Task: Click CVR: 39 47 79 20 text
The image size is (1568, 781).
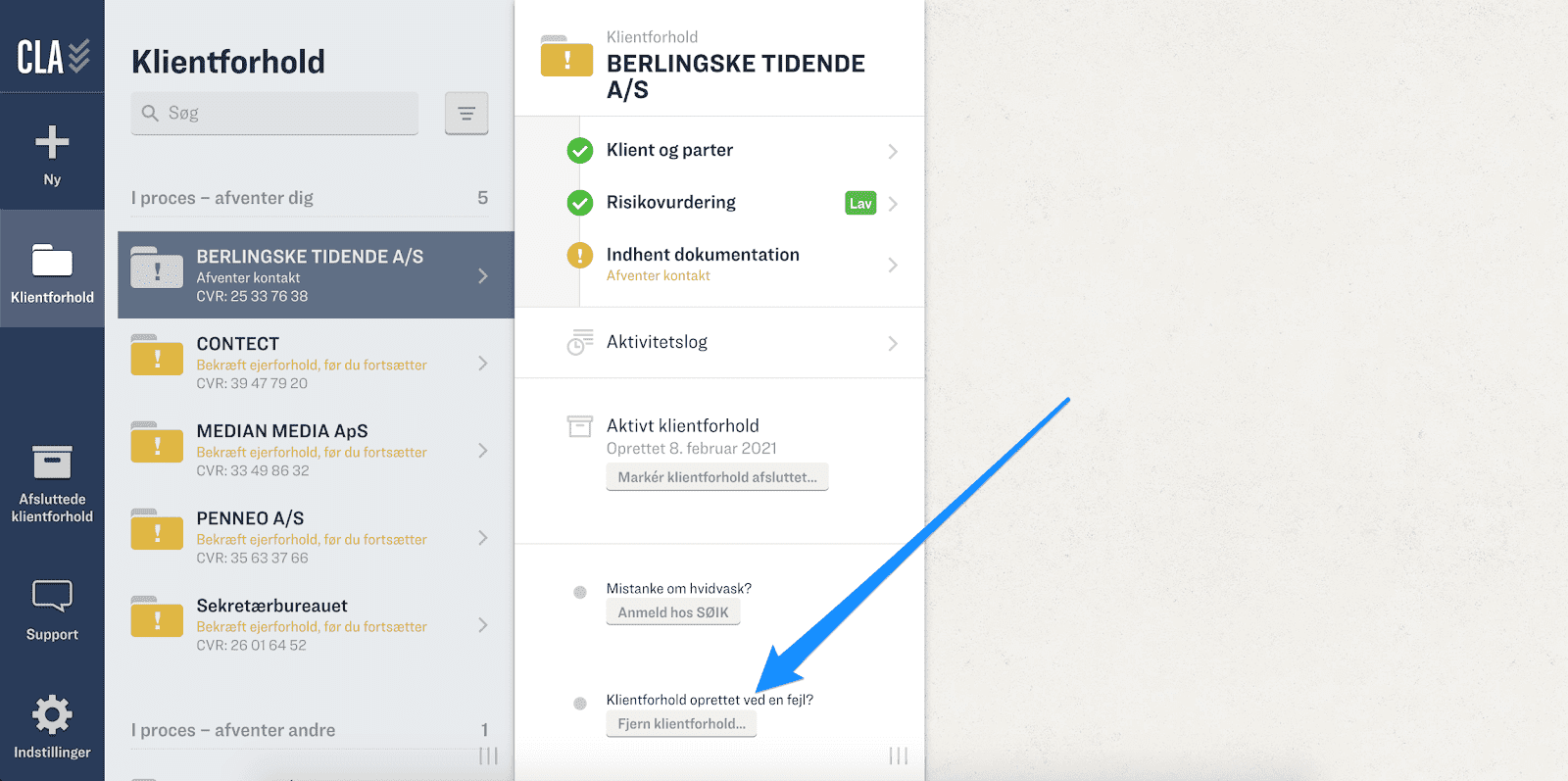Action: pyautogui.click(x=252, y=383)
